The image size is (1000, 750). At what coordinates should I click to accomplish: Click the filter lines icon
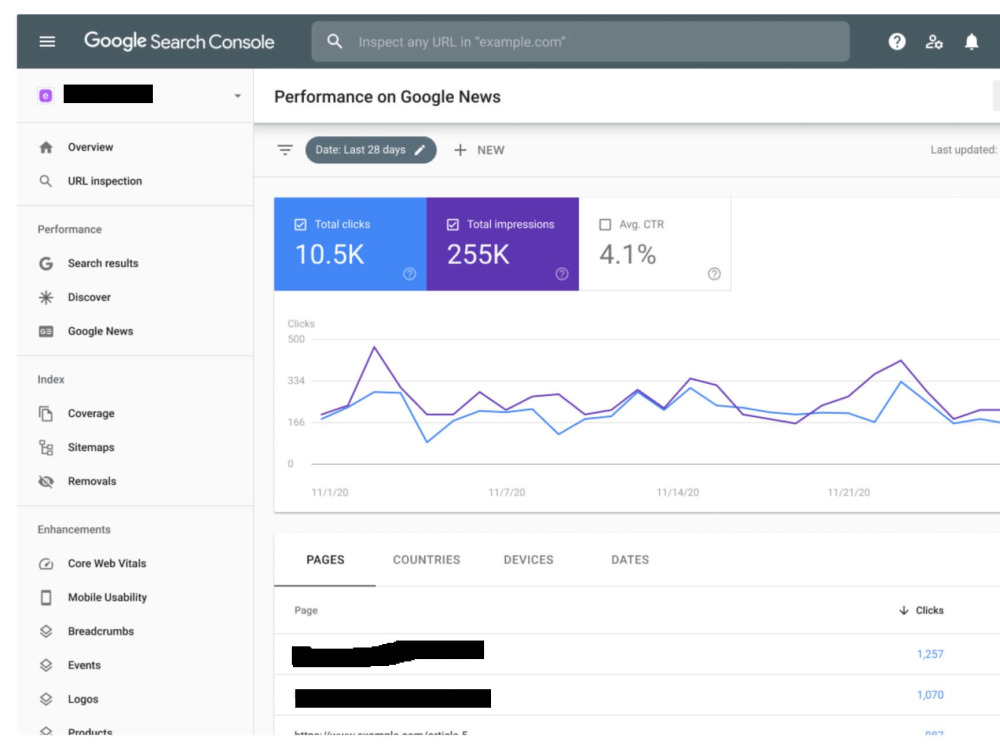285,150
